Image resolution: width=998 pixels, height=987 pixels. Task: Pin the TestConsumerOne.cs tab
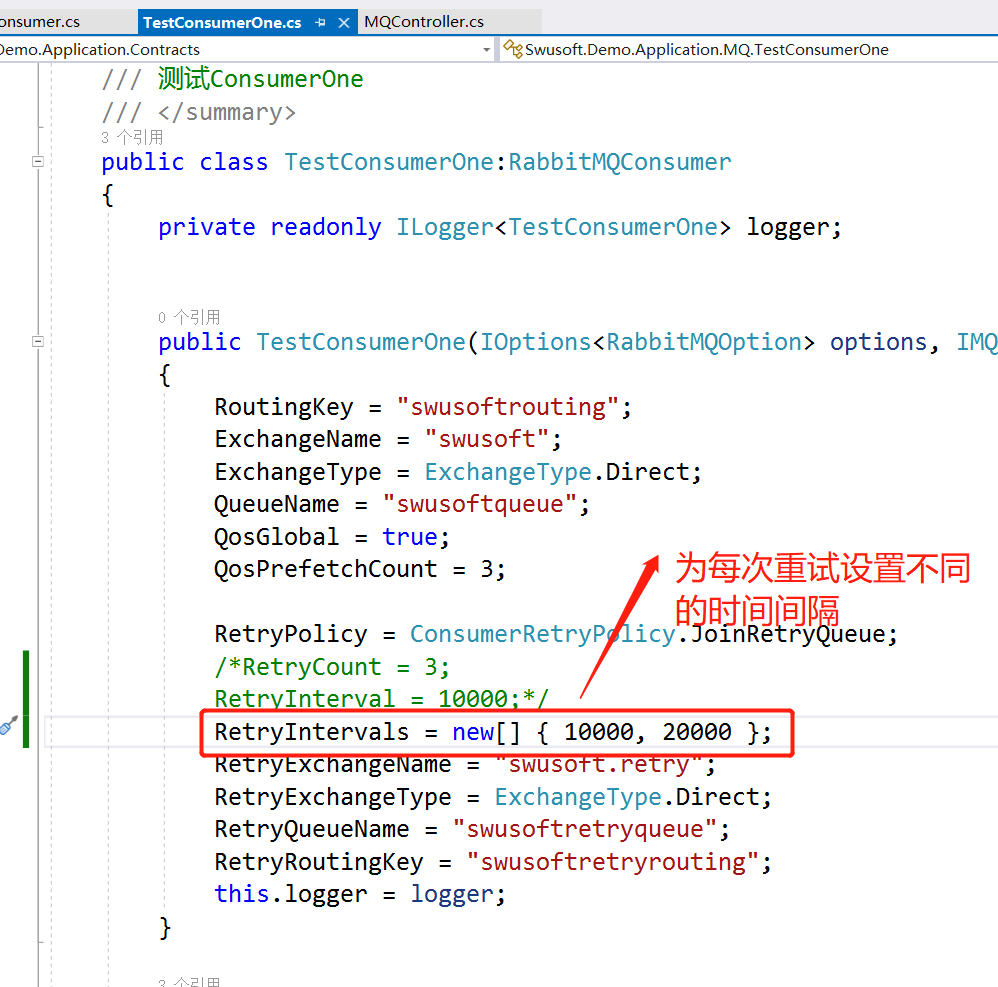coord(320,22)
